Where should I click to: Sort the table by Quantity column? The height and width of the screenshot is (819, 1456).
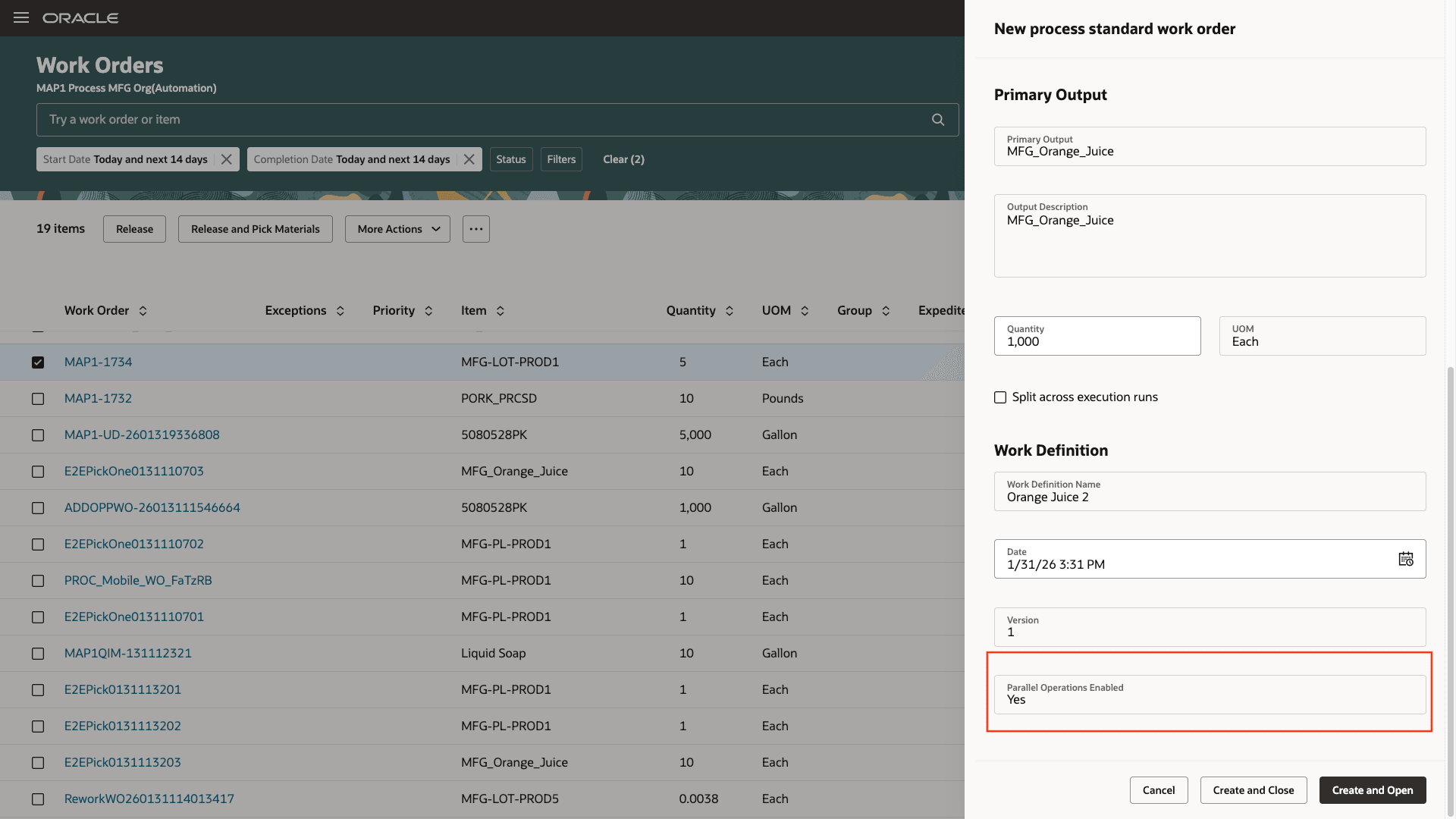click(730, 310)
